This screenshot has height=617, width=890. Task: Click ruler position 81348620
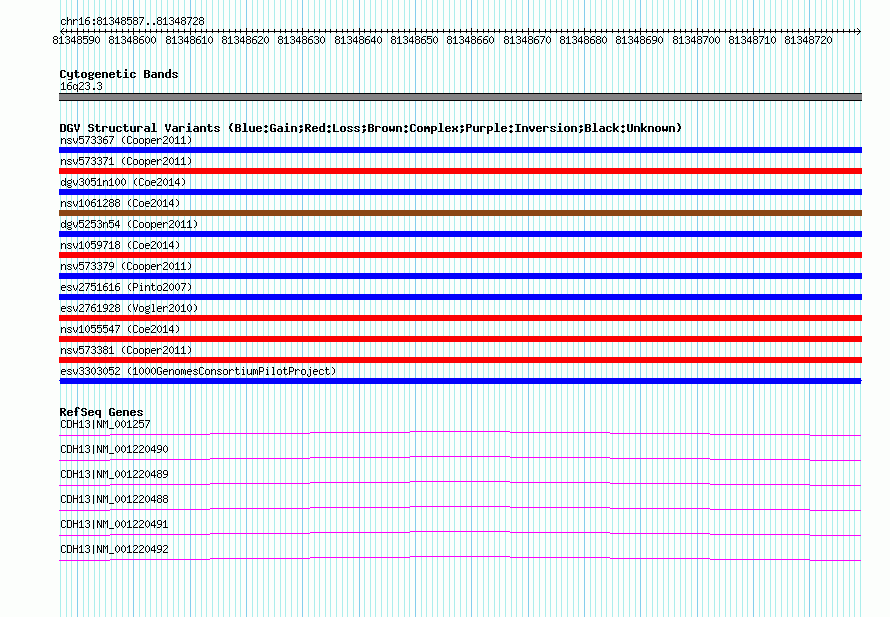(245, 40)
